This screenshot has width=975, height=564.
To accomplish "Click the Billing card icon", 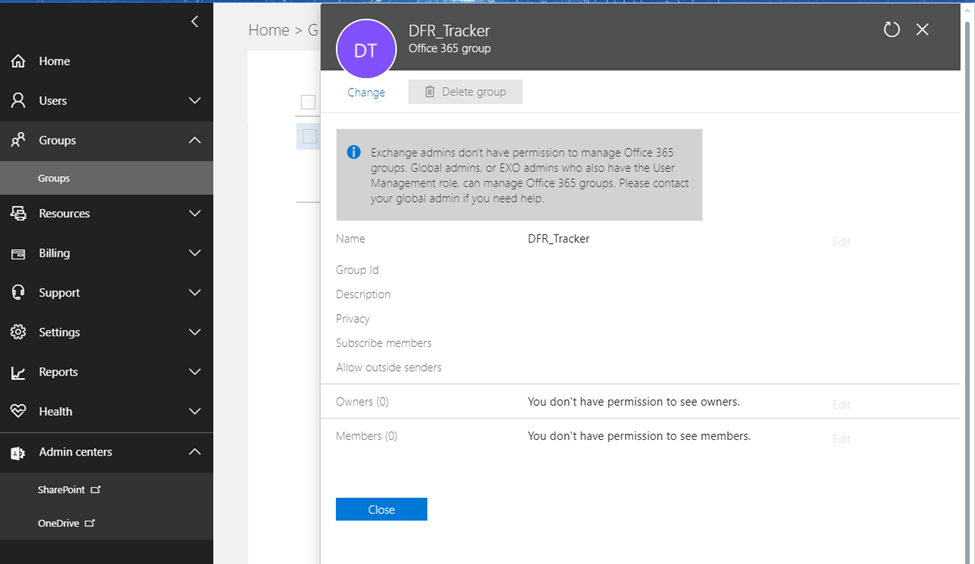I will [x=18, y=253].
